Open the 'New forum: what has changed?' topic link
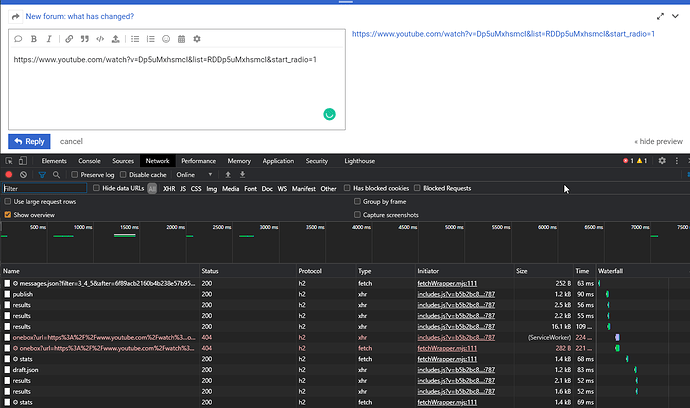690x408 pixels. tap(80, 17)
